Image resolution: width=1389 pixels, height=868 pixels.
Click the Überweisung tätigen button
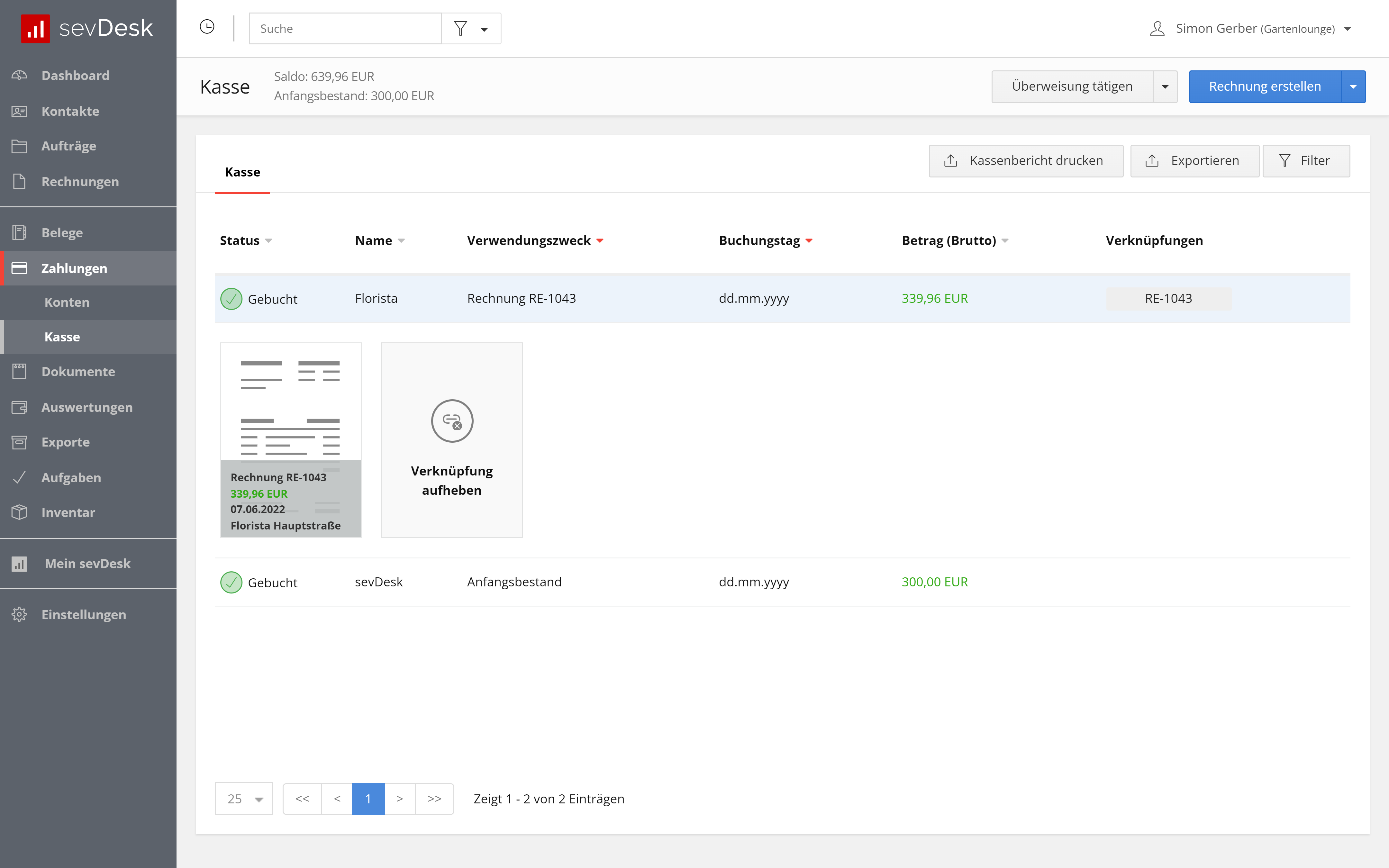(1072, 87)
